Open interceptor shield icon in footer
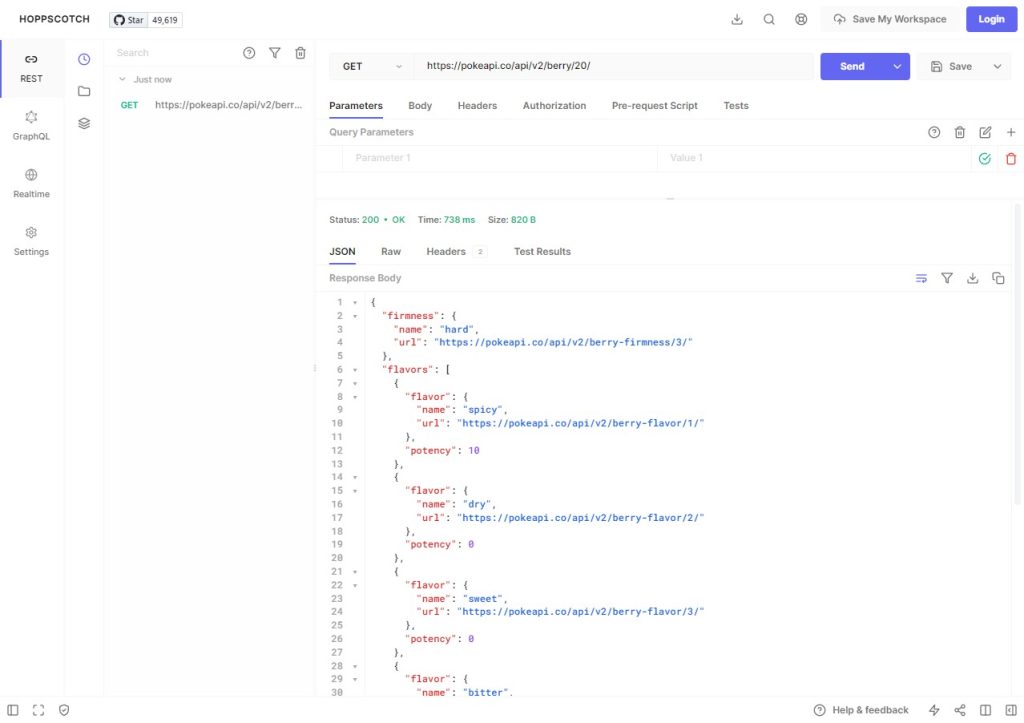Image resolution: width=1024 pixels, height=723 pixels. click(x=64, y=711)
